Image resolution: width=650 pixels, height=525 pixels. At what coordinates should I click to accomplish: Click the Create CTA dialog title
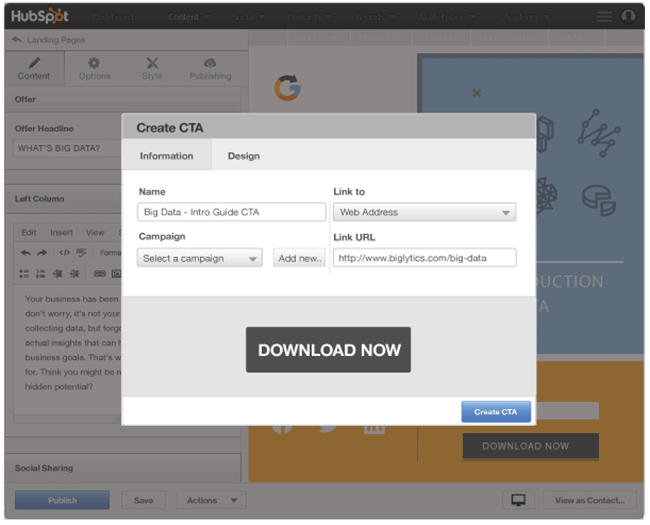point(170,128)
